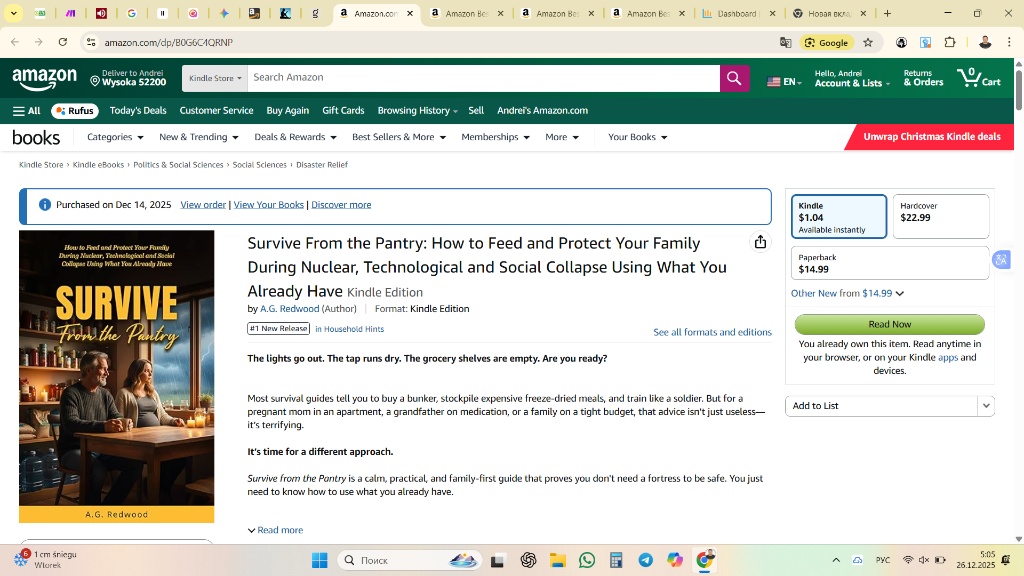Expand the Kindle Store search category dropdown
Image resolution: width=1024 pixels, height=576 pixels.
215,78
